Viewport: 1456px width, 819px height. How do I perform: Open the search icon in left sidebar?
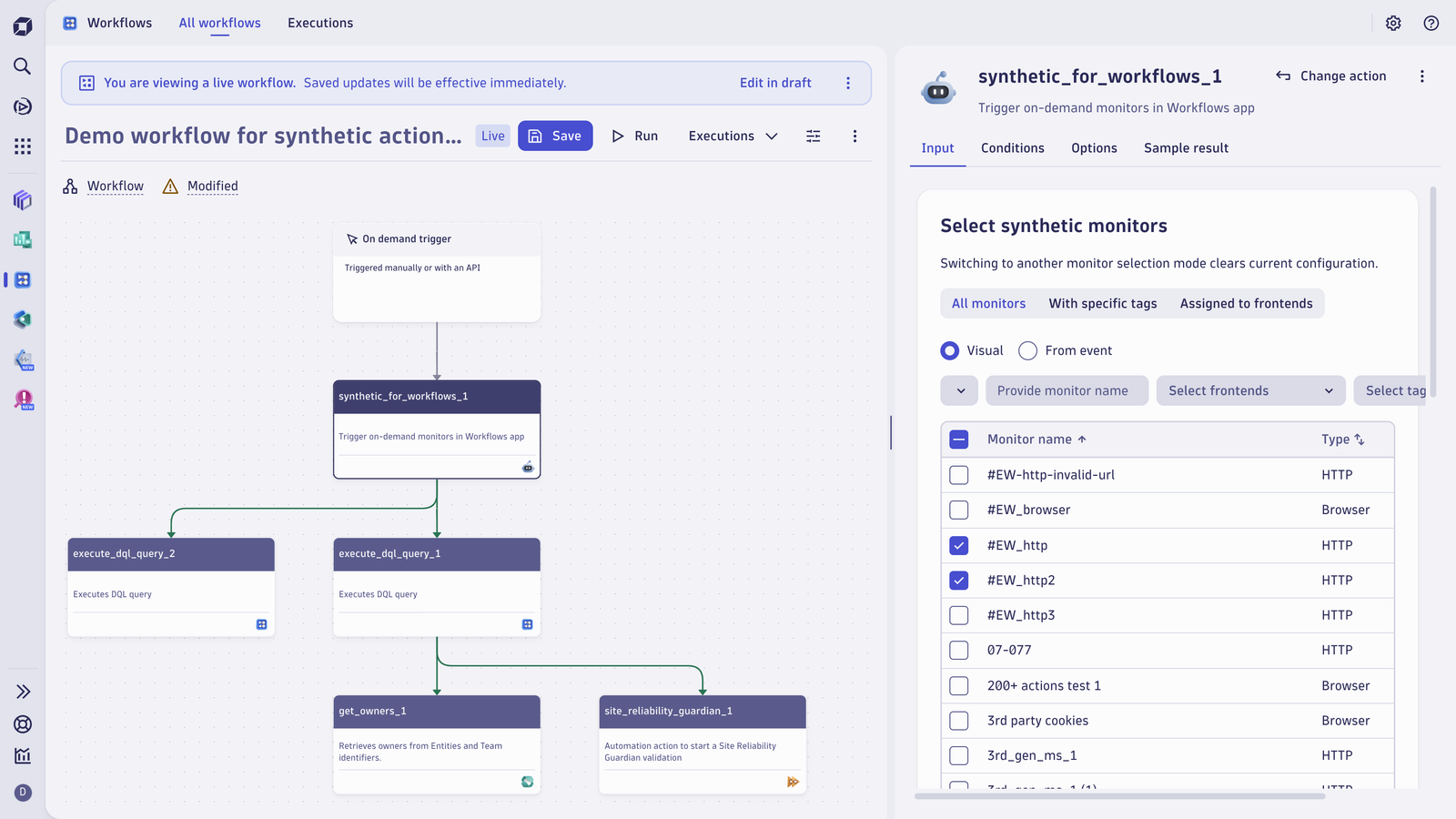[23, 66]
